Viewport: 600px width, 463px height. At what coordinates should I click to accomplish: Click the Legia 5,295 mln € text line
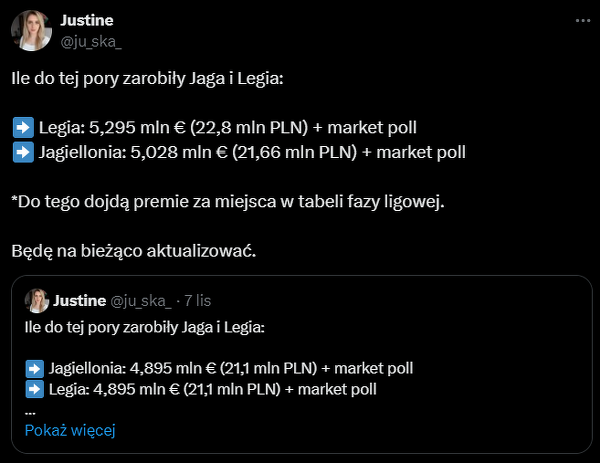tap(228, 127)
